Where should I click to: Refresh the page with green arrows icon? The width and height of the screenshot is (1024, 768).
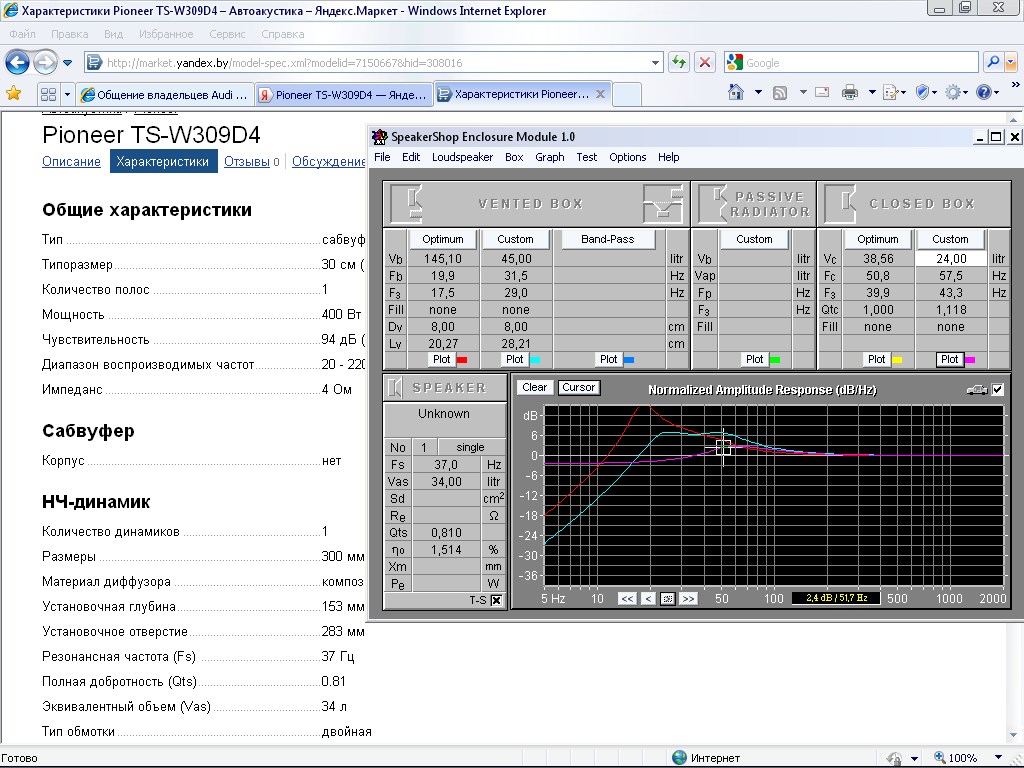click(x=679, y=63)
